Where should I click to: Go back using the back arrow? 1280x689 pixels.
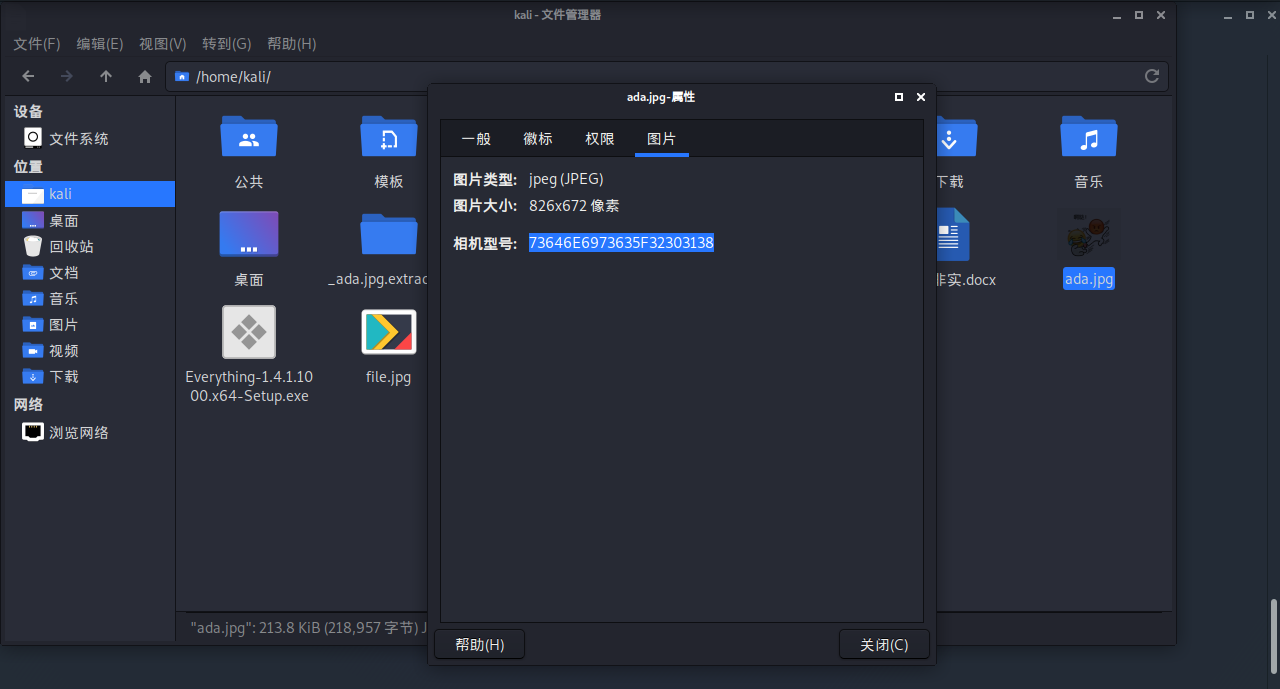(x=28, y=76)
